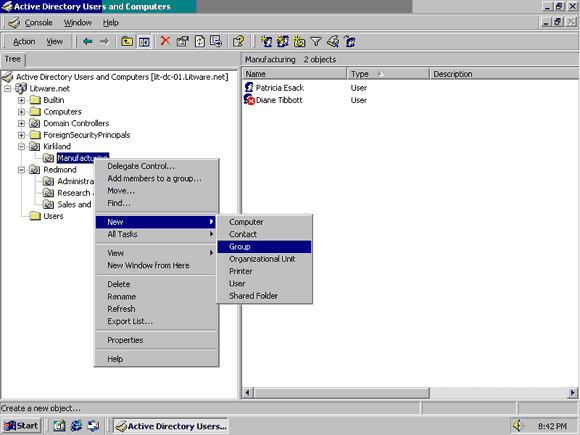
Task: Select Shared Folder in New submenu
Action: click(x=264, y=296)
